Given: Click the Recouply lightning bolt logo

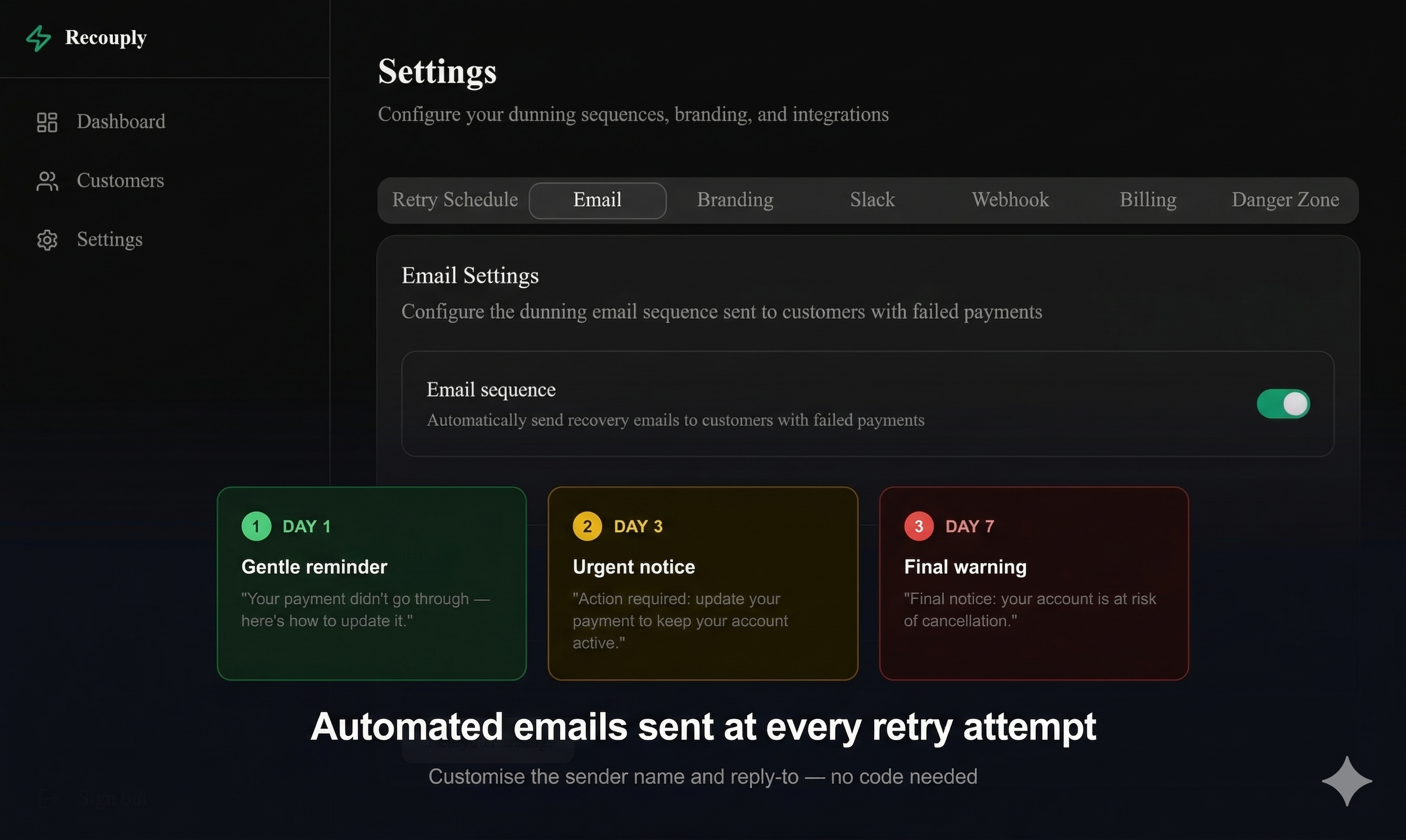Looking at the screenshot, I should (x=38, y=38).
